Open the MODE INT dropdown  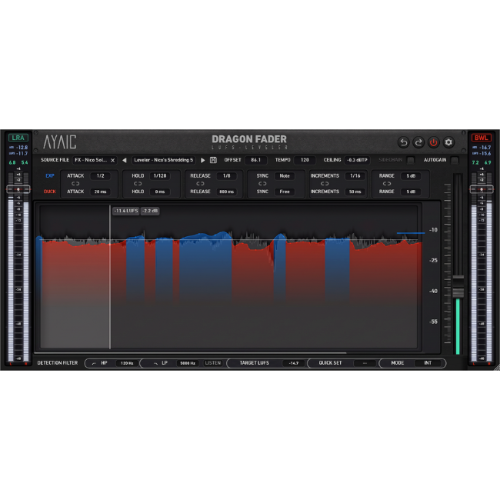pyautogui.click(x=428, y=363)
